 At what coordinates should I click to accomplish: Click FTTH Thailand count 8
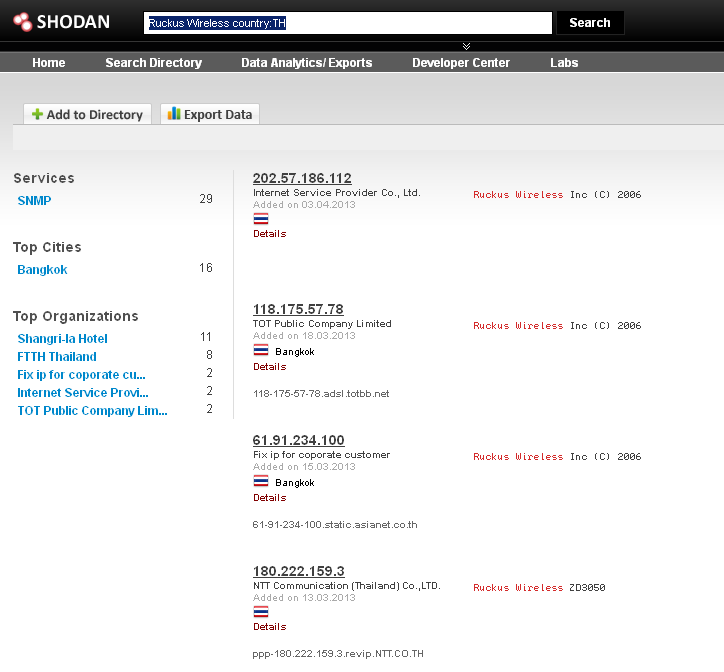pos(209,355)
